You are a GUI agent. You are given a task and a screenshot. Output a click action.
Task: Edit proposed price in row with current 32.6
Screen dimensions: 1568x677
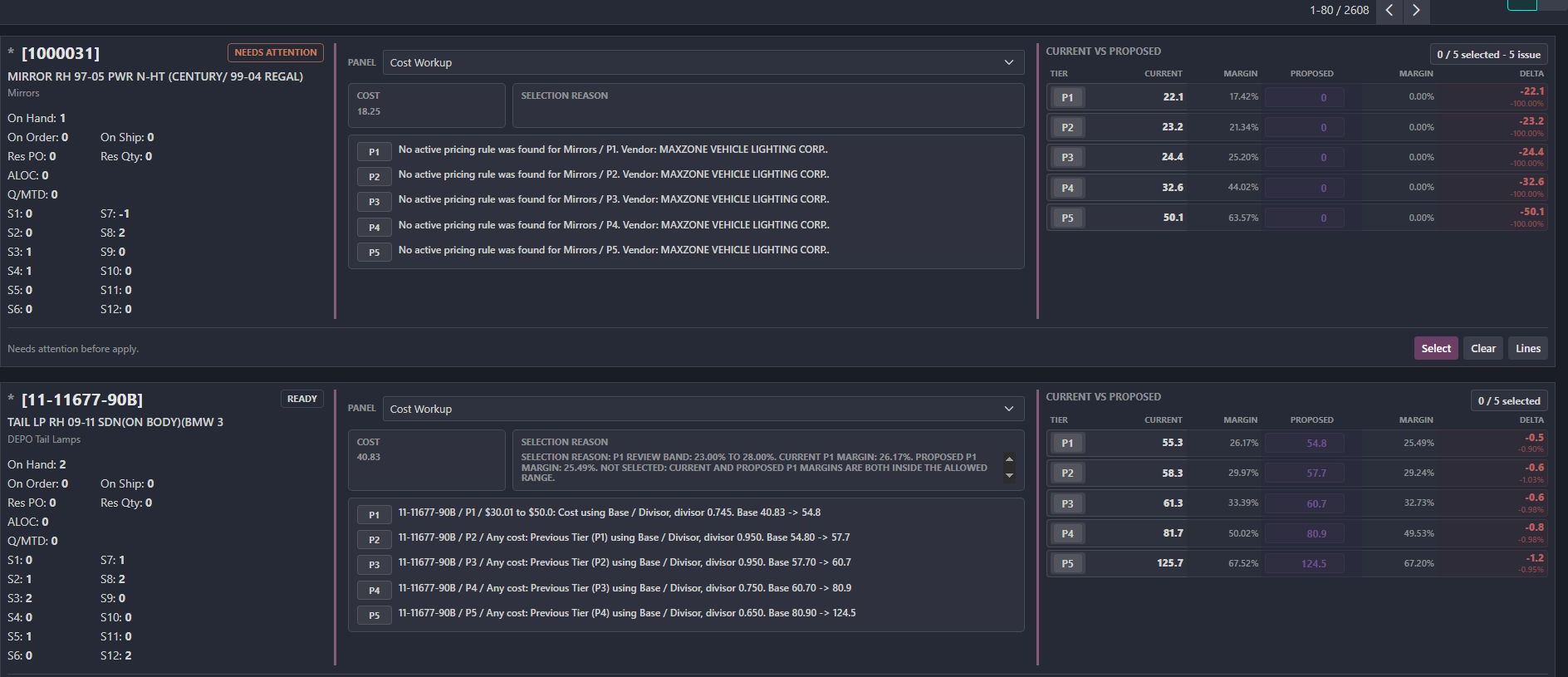click(1304, 188)
